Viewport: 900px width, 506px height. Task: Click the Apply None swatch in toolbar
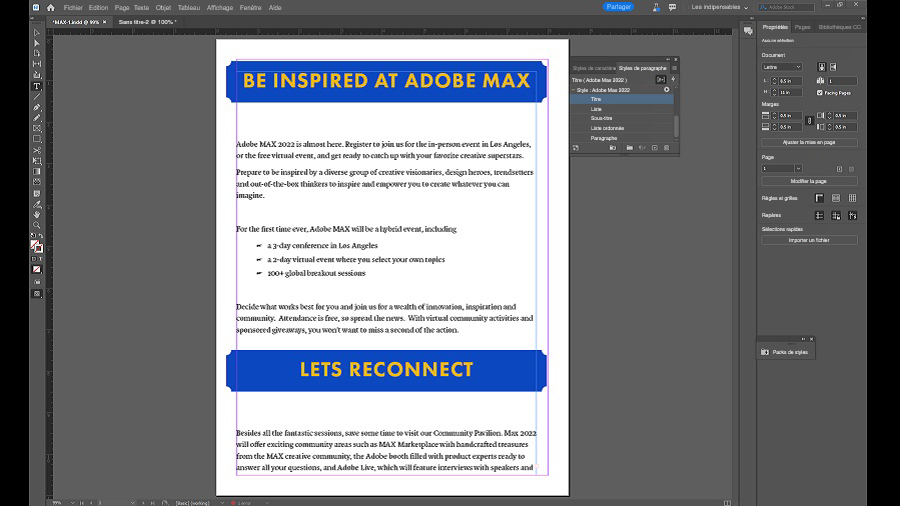tap(37, 270)
